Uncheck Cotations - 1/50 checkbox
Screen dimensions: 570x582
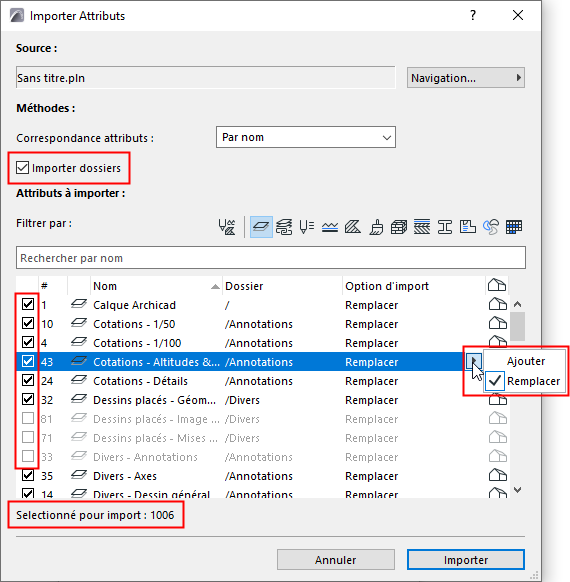[x=28, y=323]
